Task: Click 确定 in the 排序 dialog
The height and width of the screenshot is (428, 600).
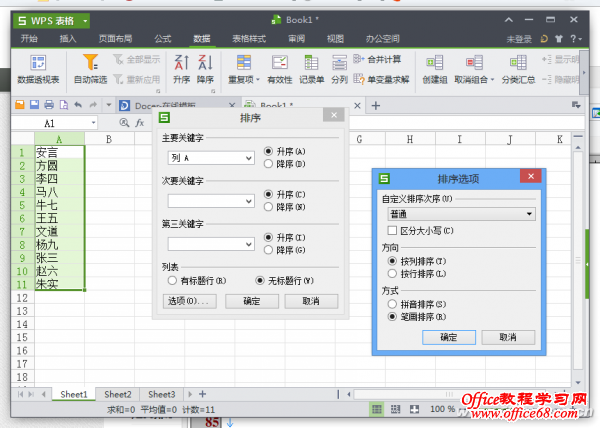Action: 252,301
